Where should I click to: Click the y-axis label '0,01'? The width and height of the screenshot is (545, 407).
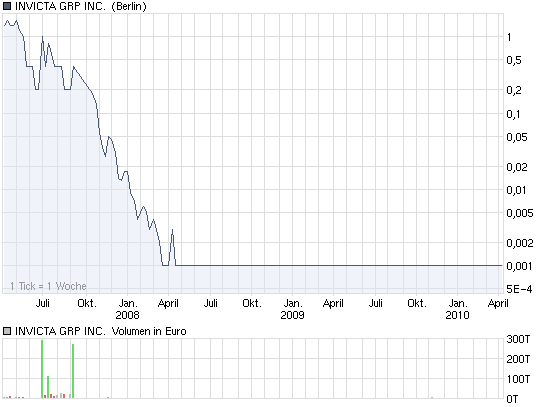516,190
